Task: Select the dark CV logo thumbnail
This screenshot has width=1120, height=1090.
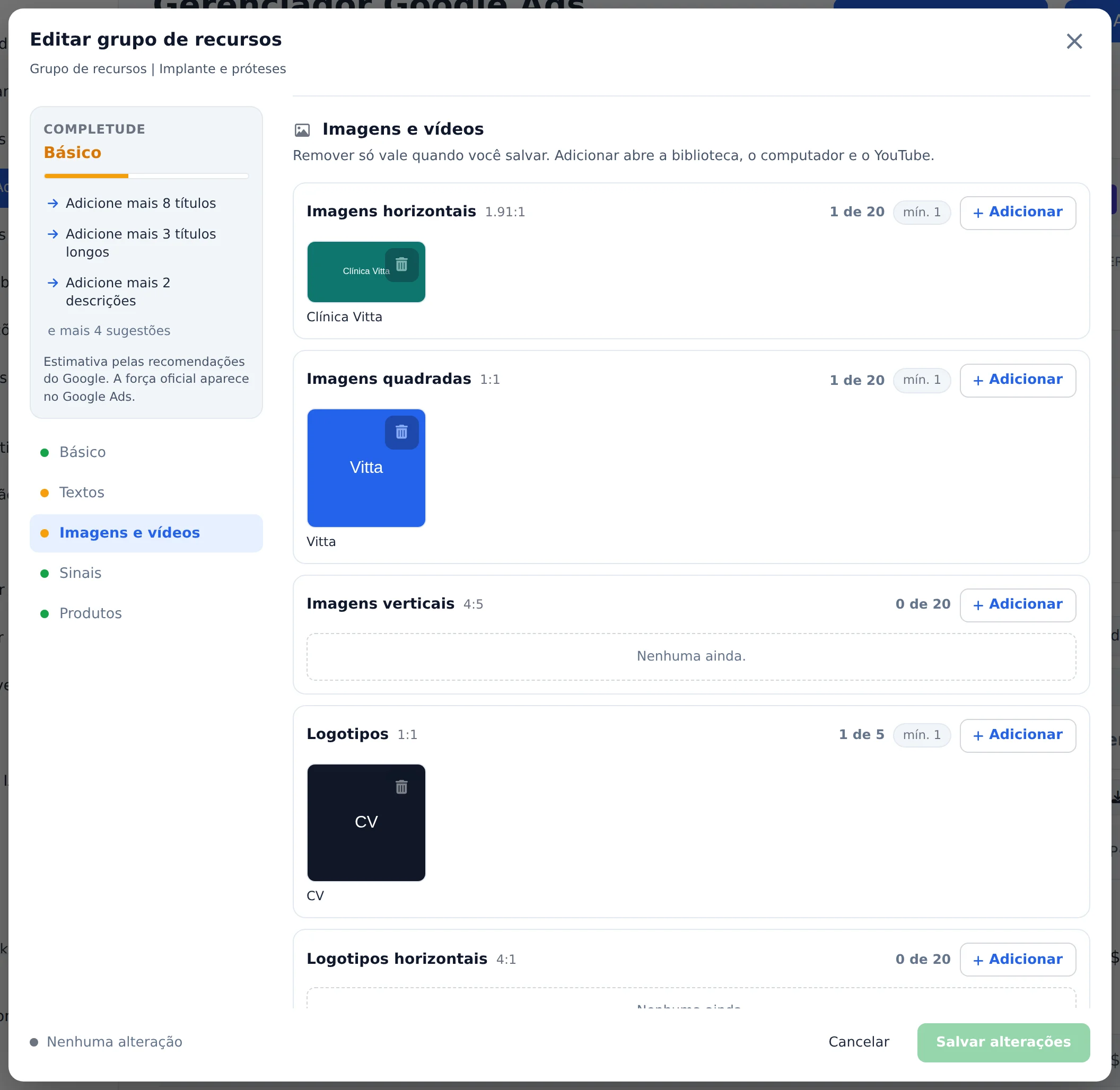Action: pos(366,823)
